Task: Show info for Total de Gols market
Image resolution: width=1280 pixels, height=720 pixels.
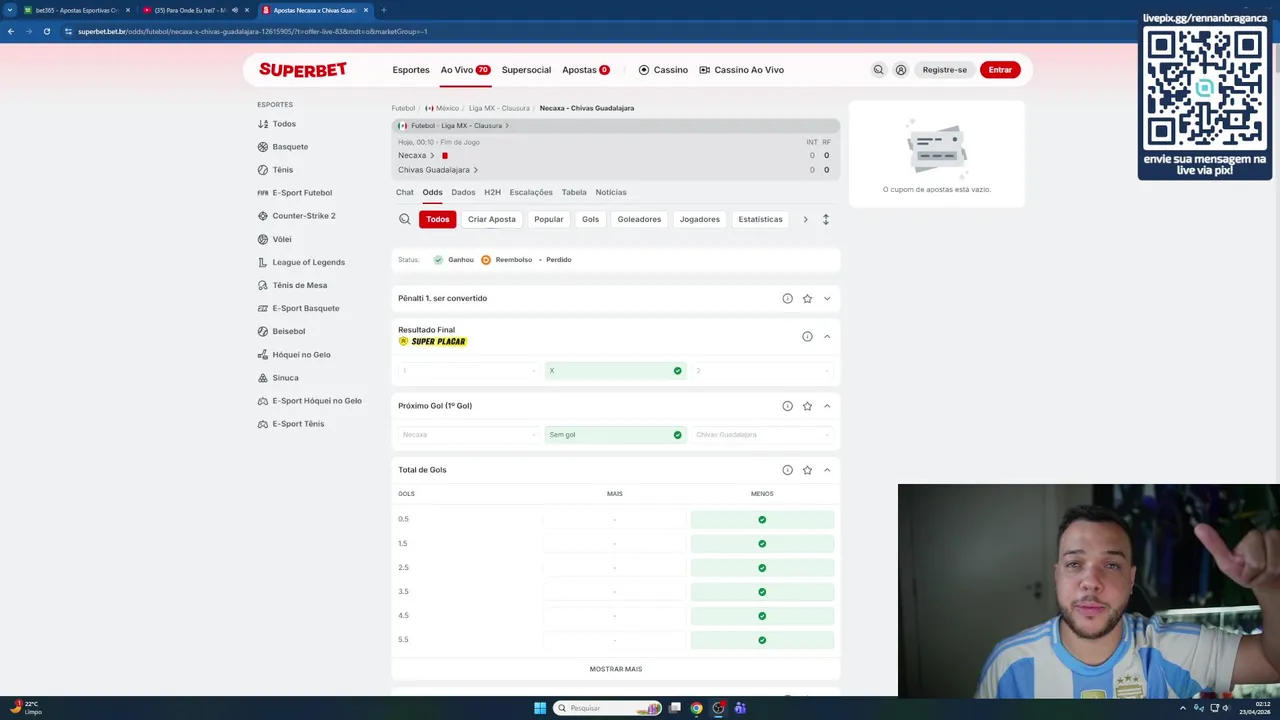Action: click(x=787, y=470)
